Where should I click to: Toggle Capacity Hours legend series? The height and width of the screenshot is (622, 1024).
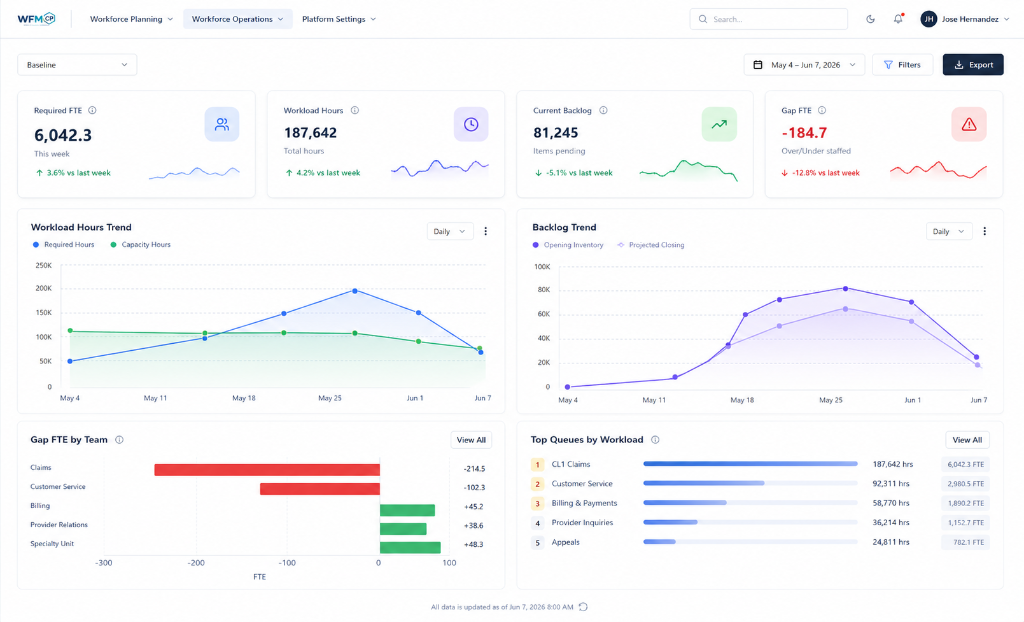tap(140, 244)
